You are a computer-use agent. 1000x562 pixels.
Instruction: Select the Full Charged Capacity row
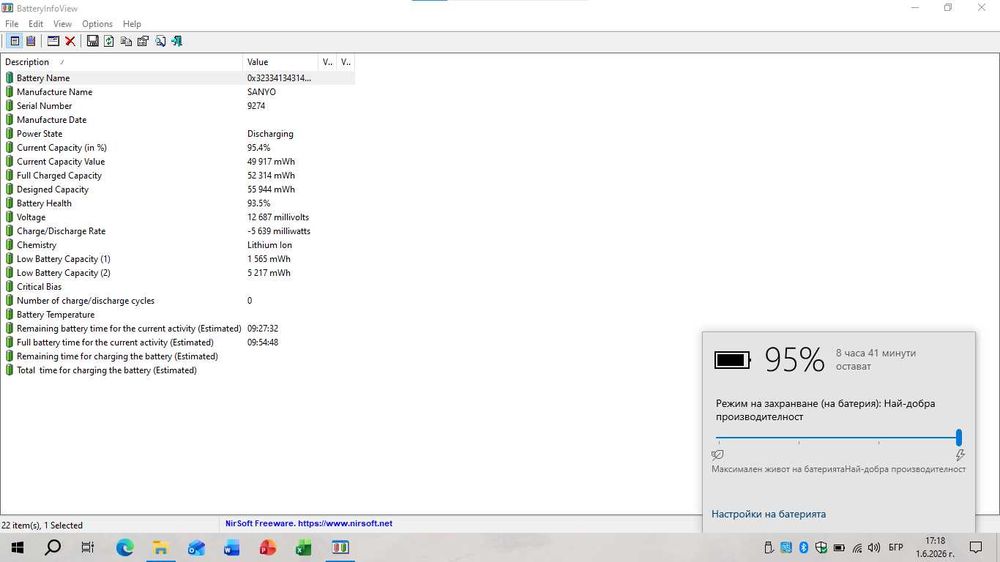[178, 175]
